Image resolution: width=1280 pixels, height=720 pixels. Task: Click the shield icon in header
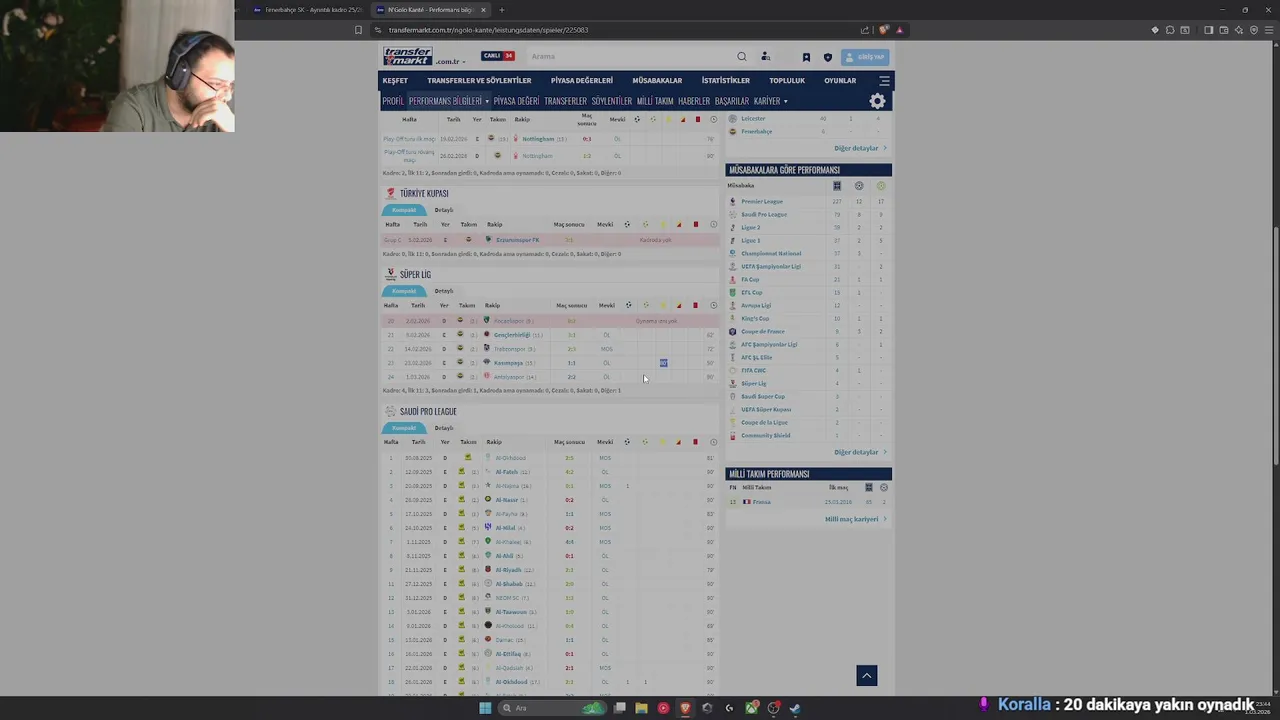(827, 57)
